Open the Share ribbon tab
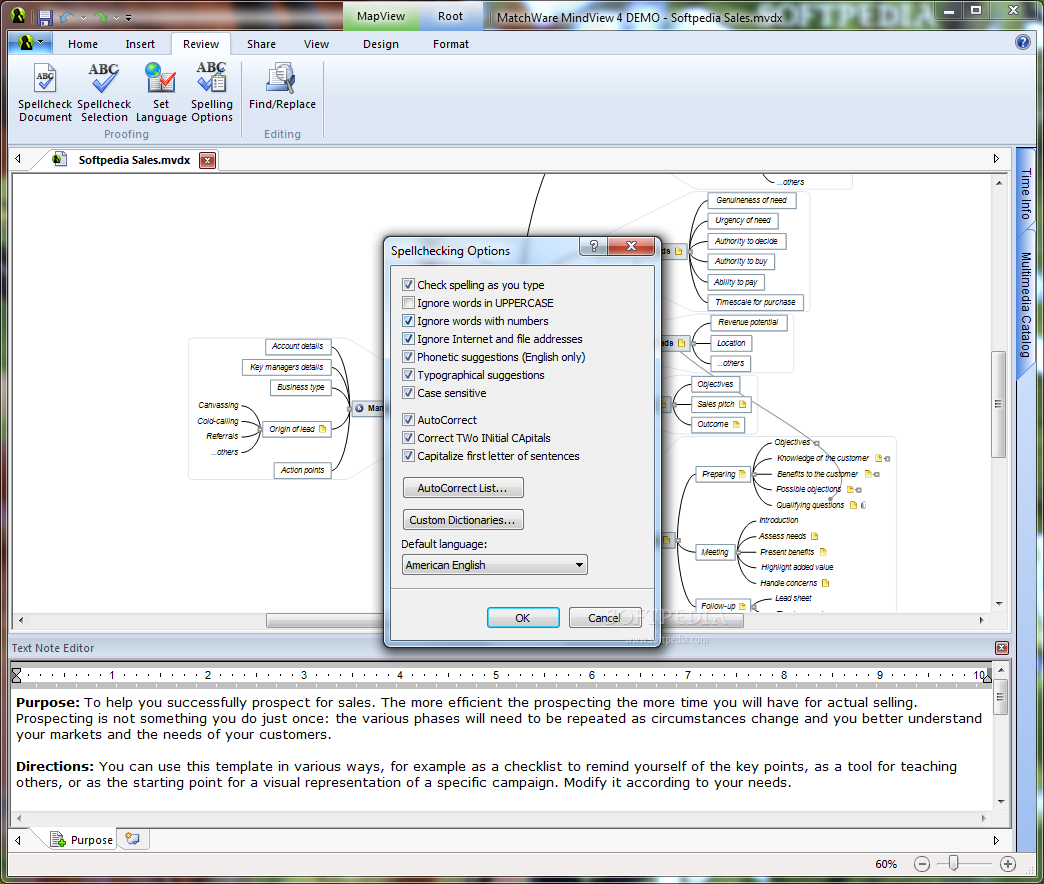Screen dimensions: 1044x884 coord(261,44)
